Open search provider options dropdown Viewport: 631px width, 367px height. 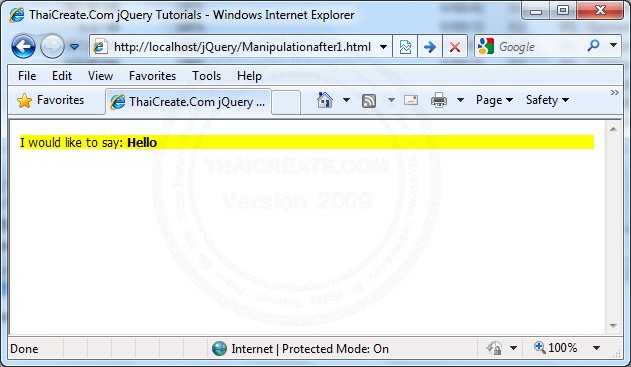coord(613,45)
